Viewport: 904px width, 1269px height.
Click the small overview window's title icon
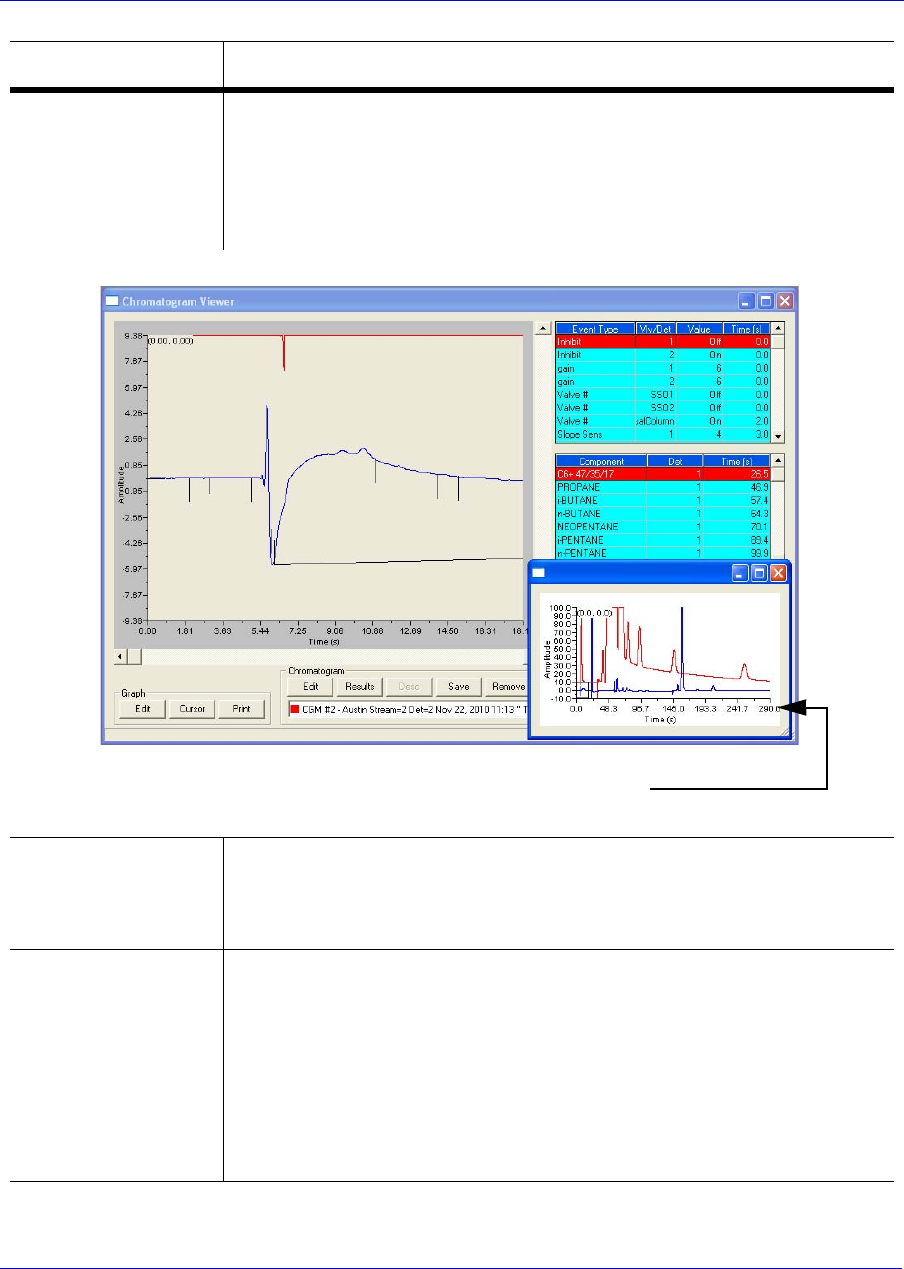538,573
